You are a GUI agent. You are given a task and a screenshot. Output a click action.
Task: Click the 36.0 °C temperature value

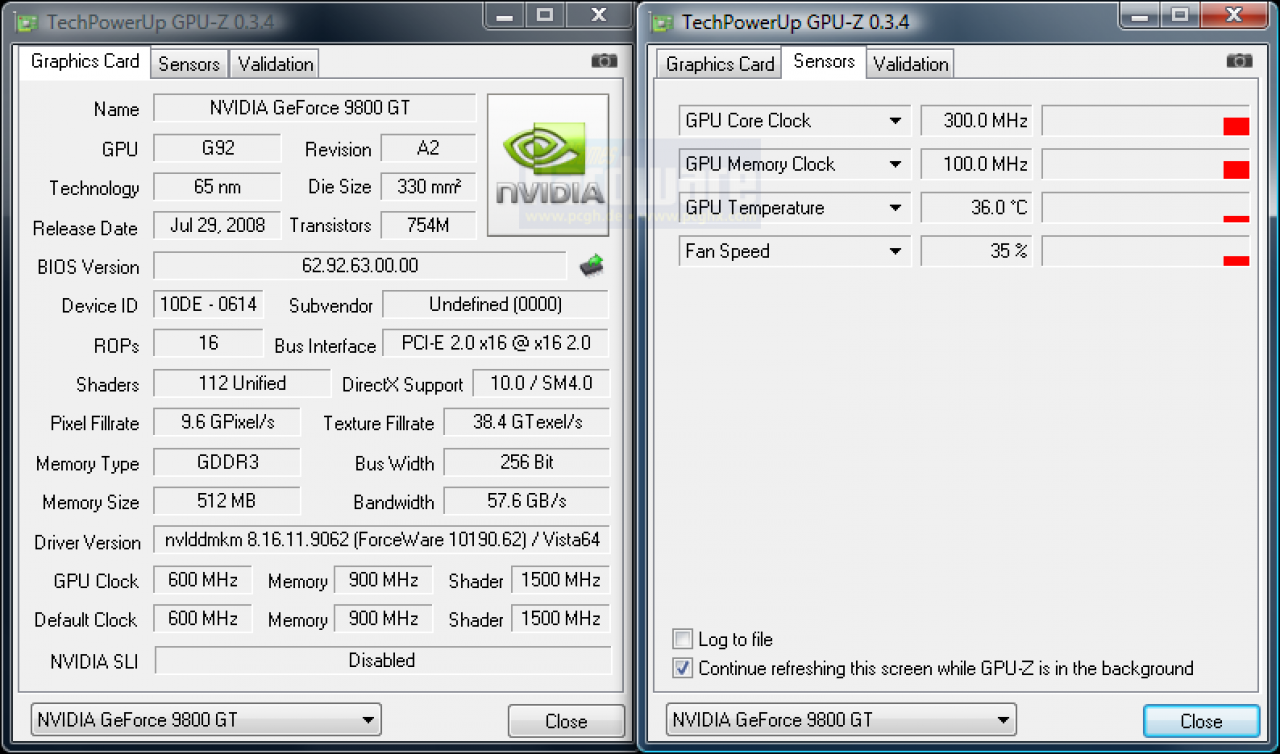976,208
